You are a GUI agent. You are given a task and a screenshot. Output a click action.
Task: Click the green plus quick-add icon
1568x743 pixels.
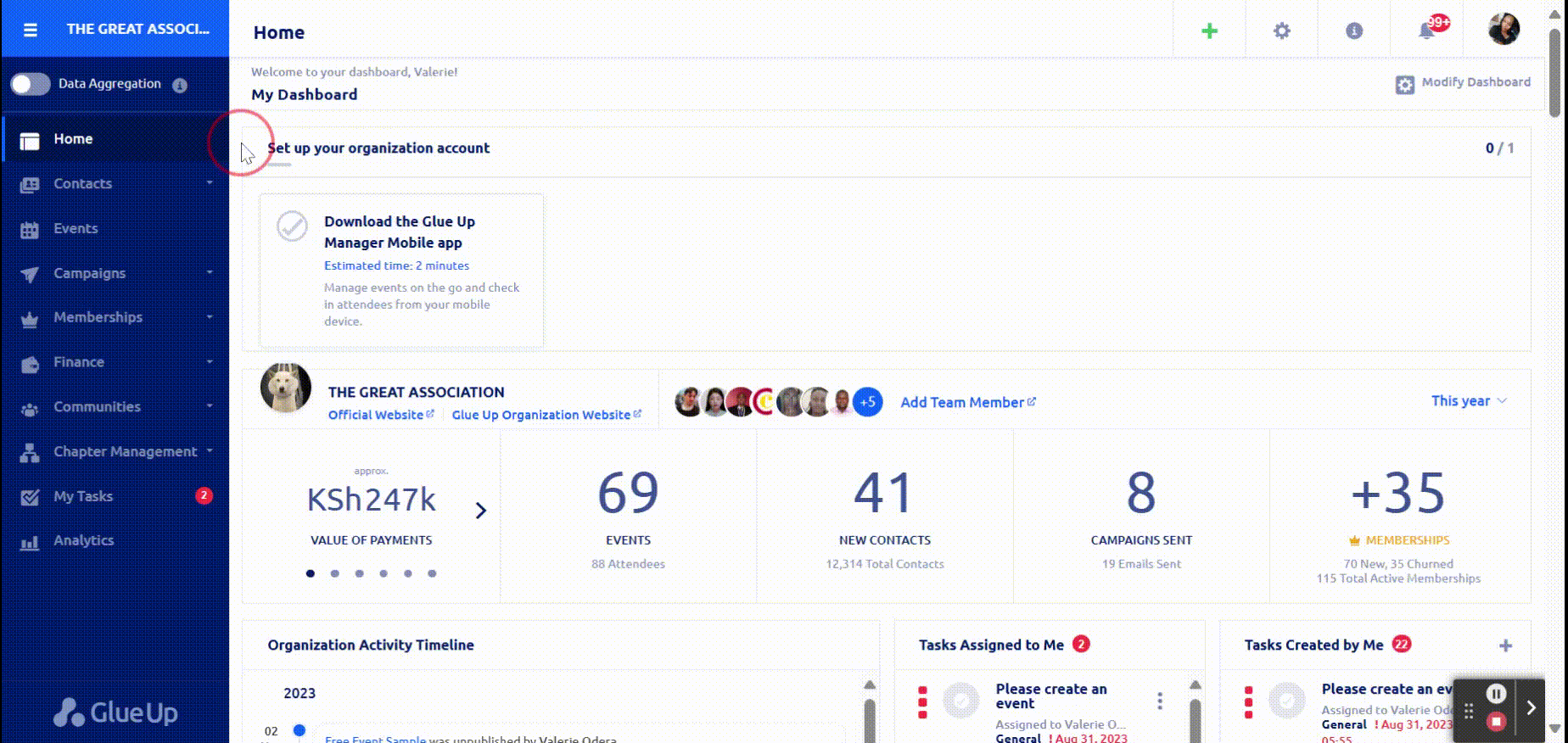[x=1209, y=31]
